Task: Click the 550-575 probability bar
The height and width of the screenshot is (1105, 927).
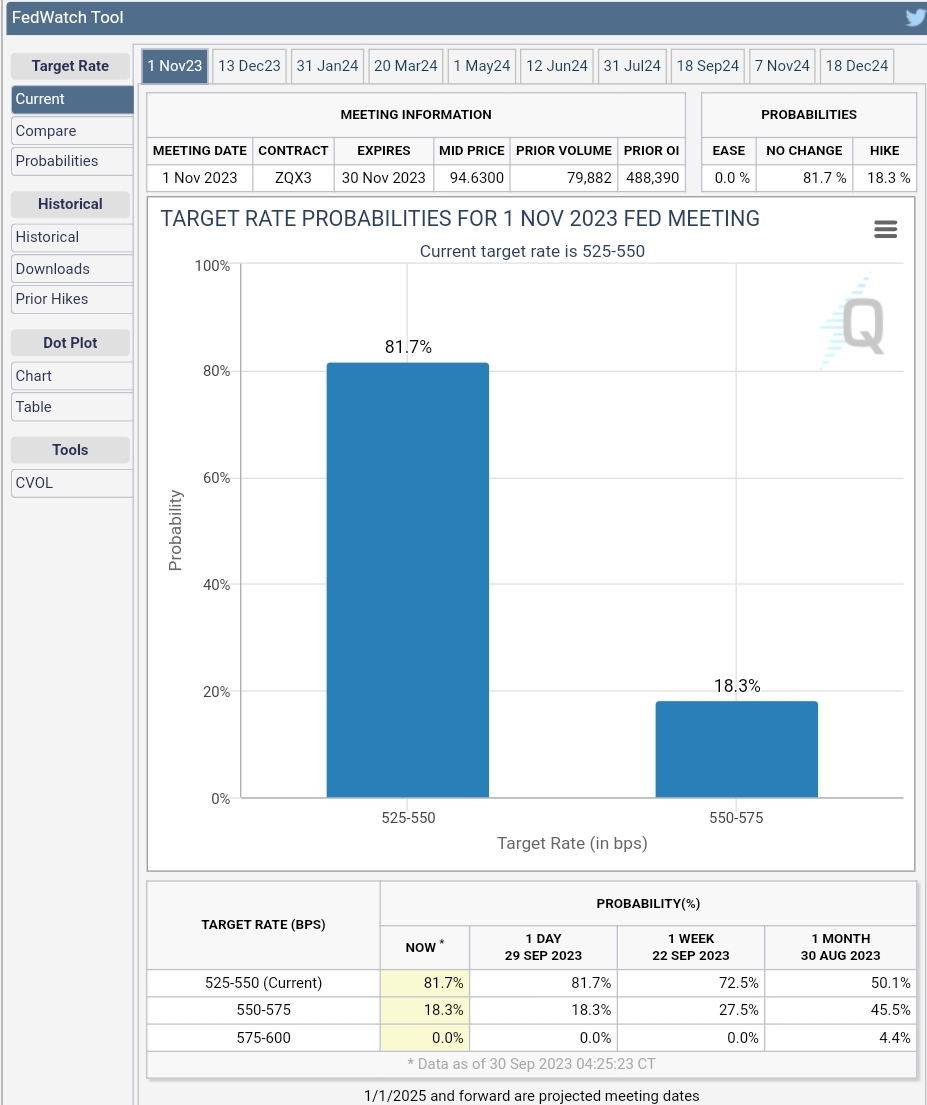Action: tap(737, 749)
